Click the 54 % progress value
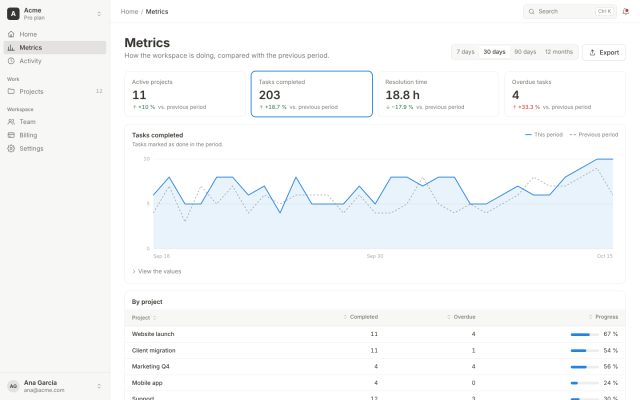 tap(611, 350)
